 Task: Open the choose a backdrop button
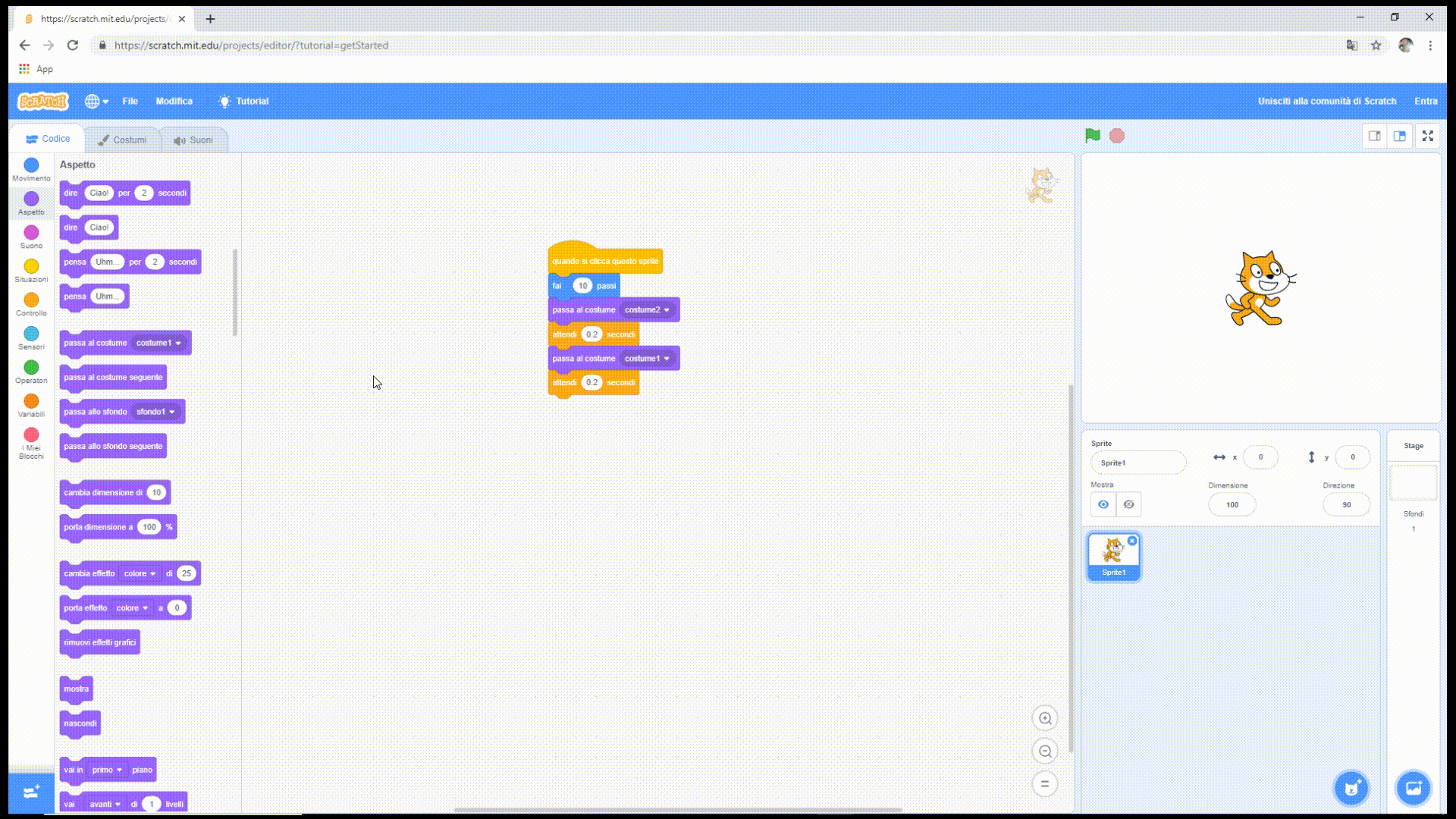pos(1413,788)
